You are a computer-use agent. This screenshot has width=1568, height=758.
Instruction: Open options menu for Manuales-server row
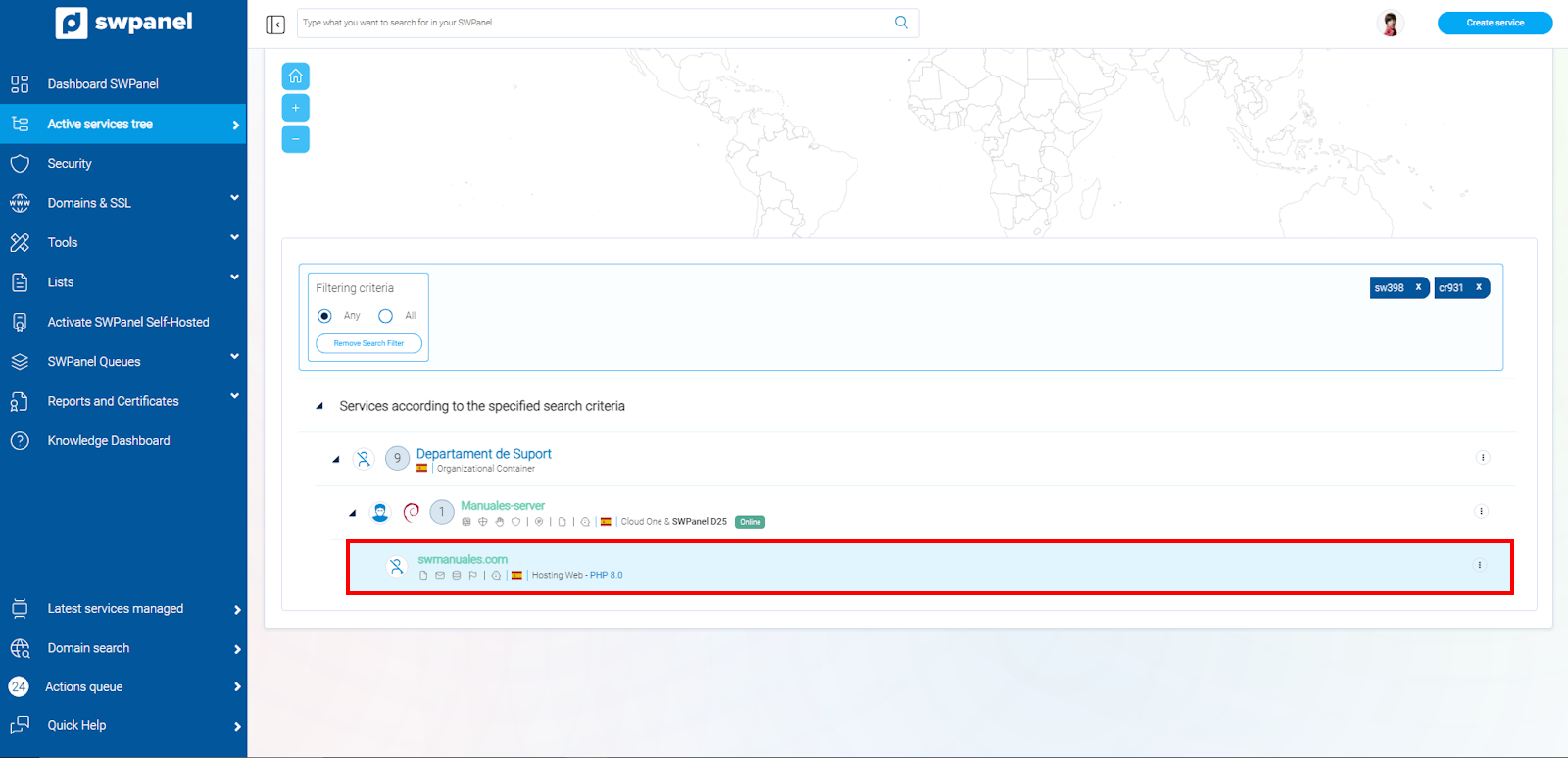coord(1482,511)
